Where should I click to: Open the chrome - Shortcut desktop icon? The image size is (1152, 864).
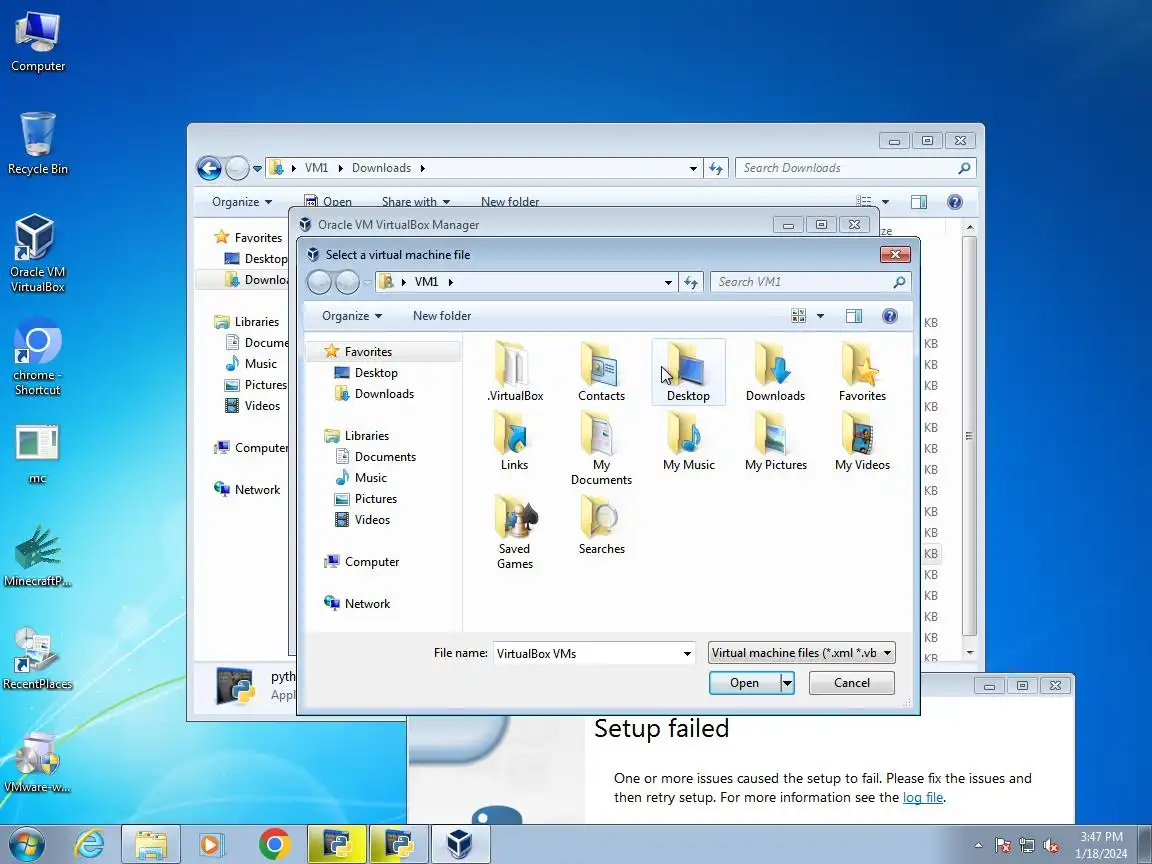pos(37,357)
